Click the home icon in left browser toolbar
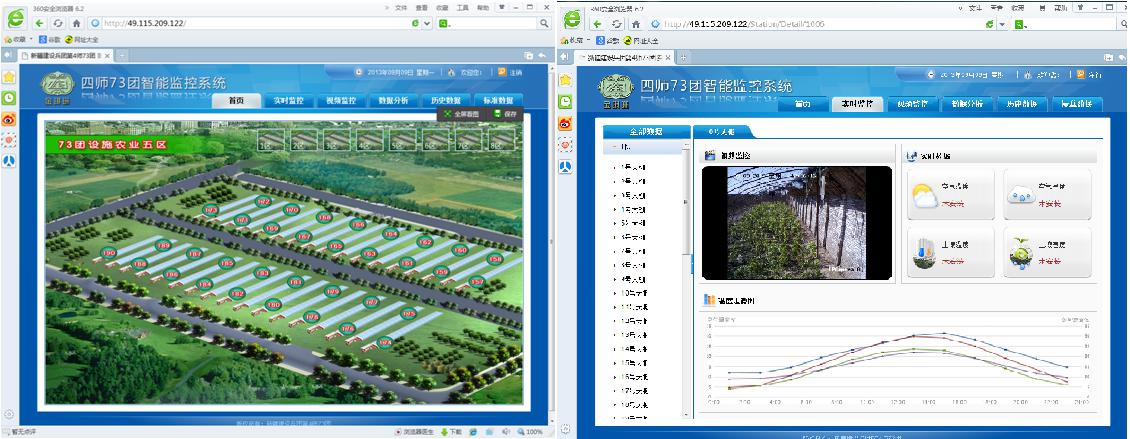The width and height of the screenshot is (1130, 439). (x=77, y=22)
